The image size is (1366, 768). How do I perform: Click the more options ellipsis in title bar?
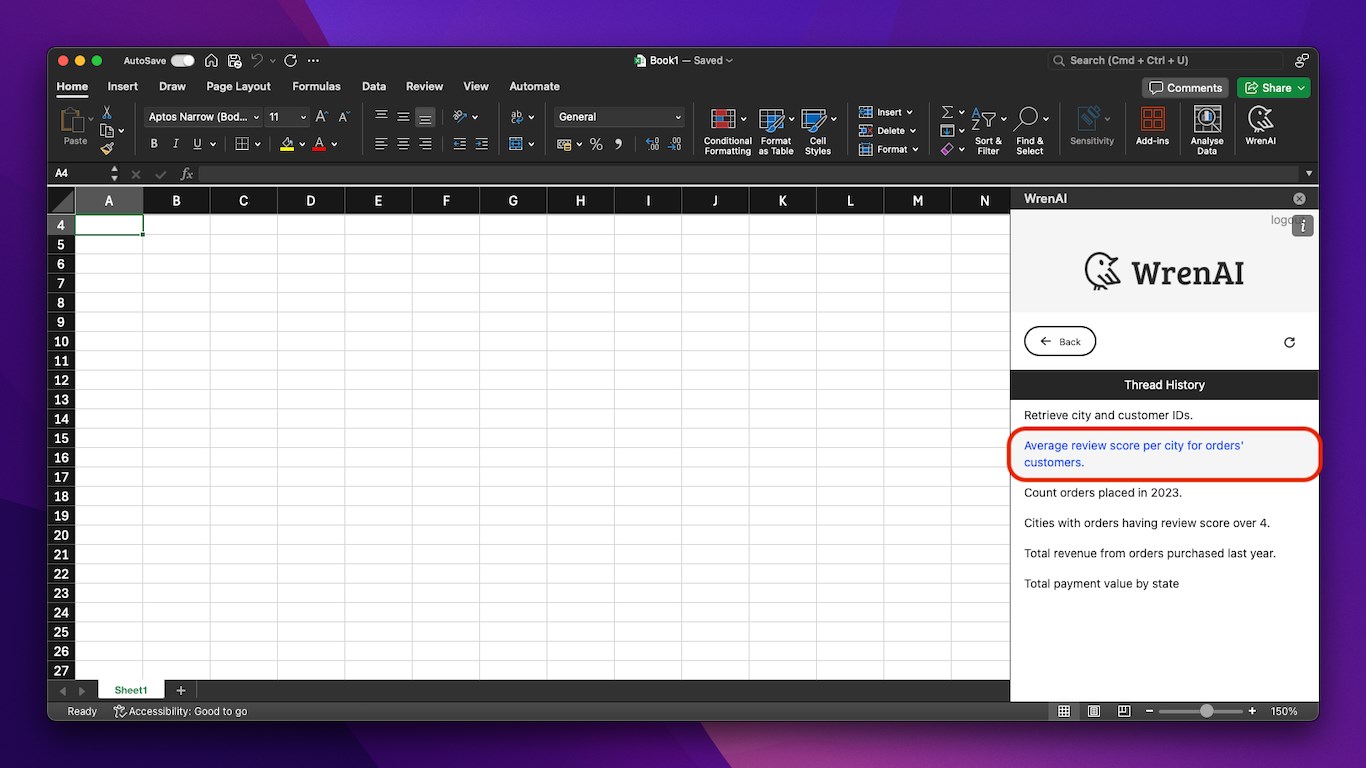coord(314,61)
